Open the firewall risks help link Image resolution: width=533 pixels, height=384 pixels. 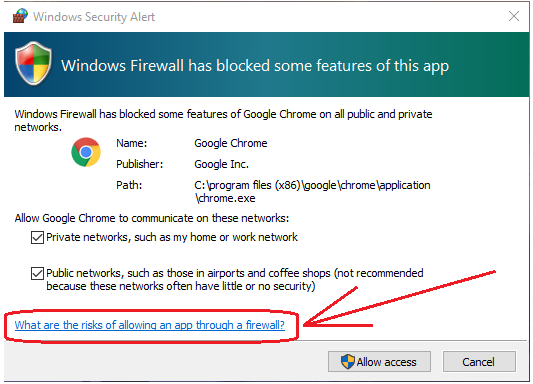(x=150, y=325)
